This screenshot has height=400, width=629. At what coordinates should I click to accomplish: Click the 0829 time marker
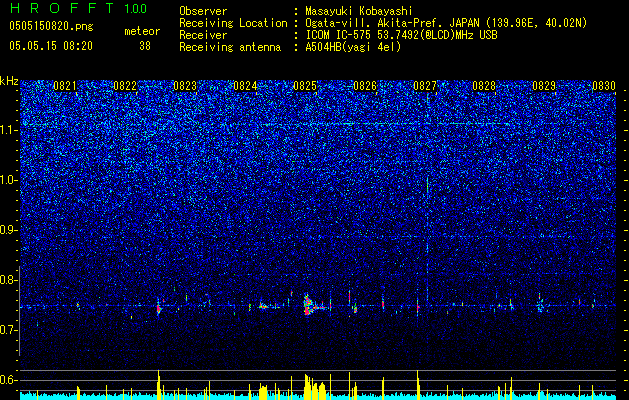[x=544, y=86]
